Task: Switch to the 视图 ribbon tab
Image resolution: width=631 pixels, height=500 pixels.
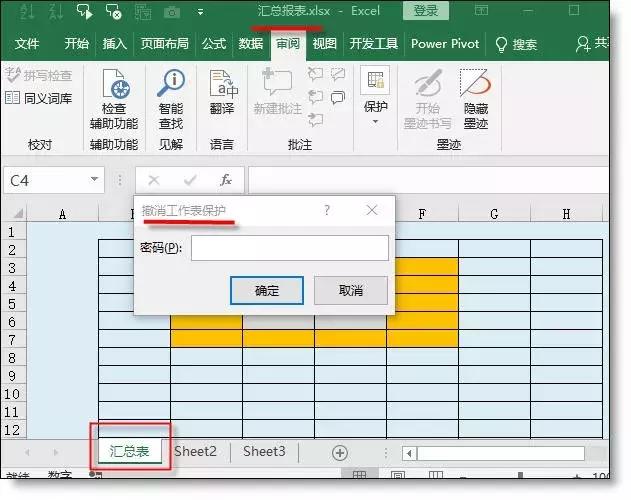Action: [x=324, y=43]
